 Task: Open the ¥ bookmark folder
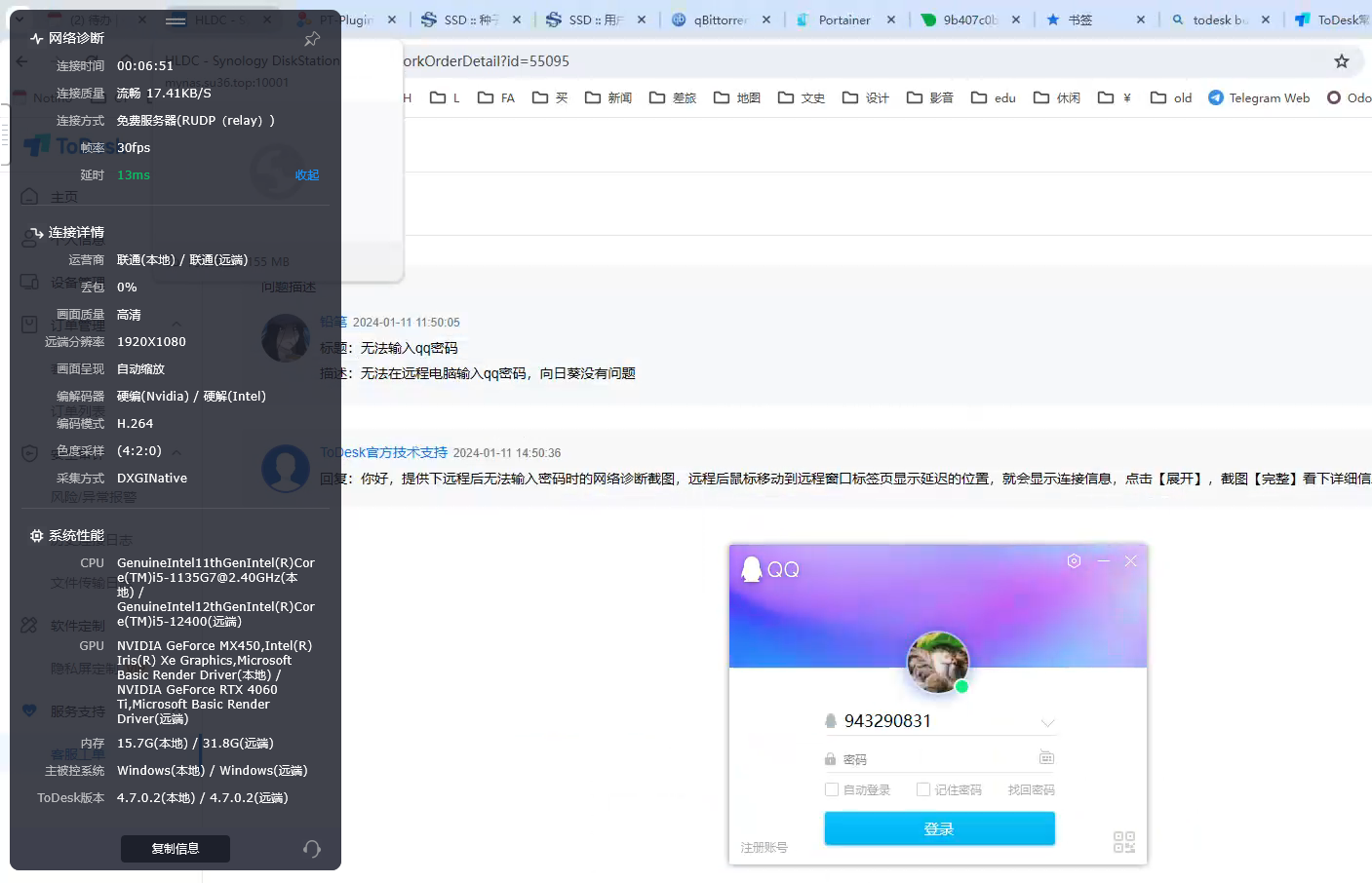click(1115, 97)
